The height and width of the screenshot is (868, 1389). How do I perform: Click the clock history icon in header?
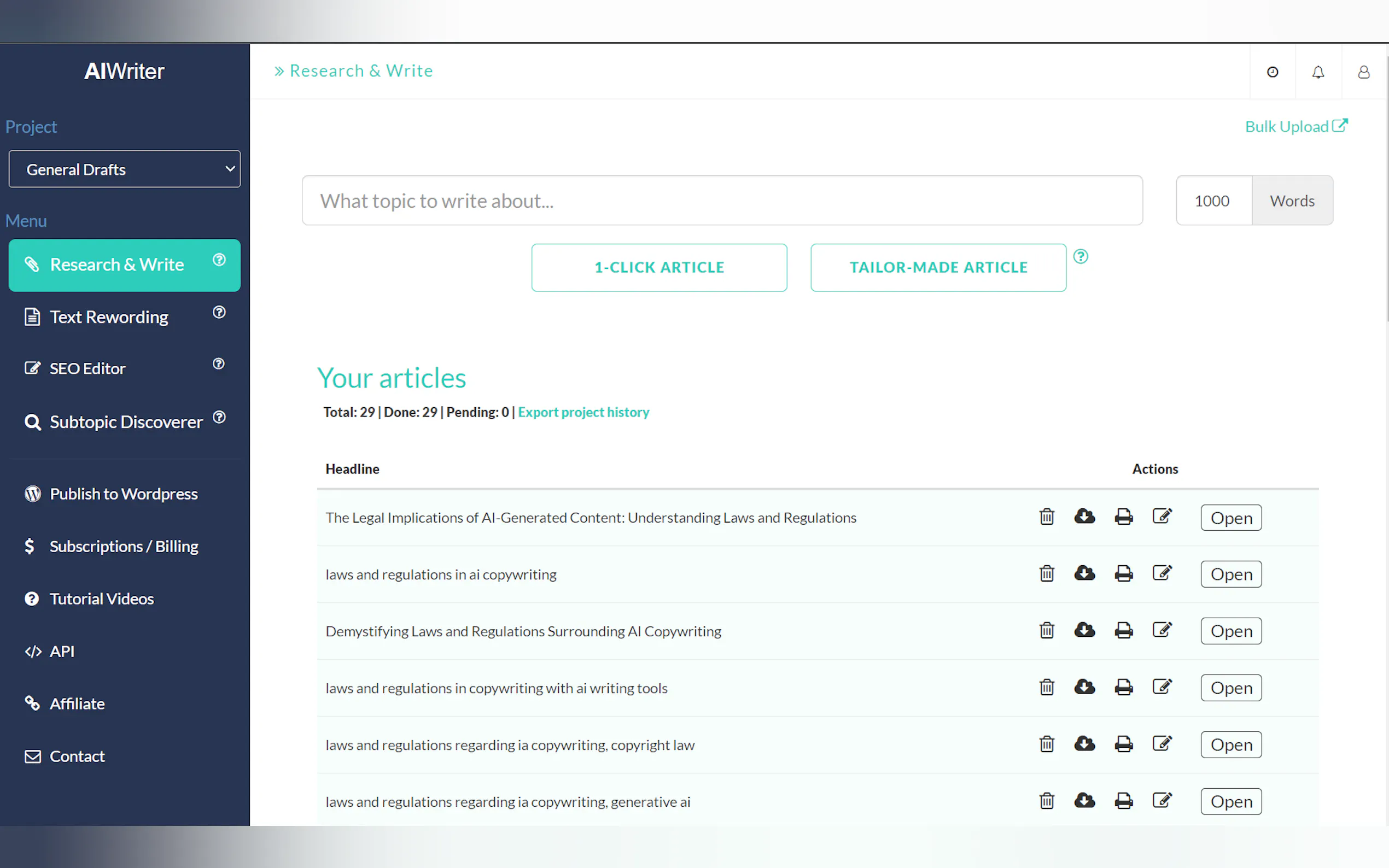click(1273, 72)
